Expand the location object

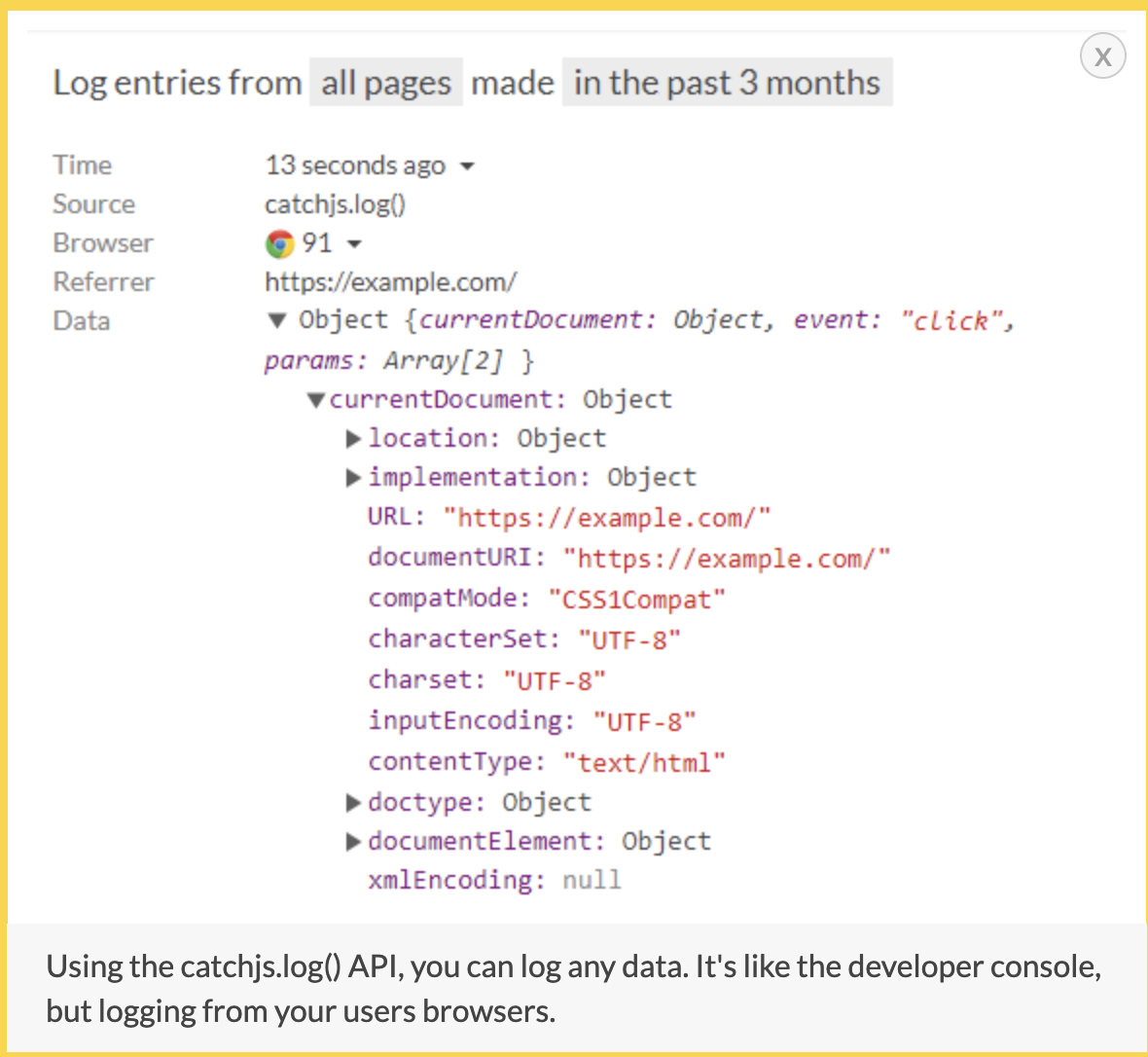point(354,438)
